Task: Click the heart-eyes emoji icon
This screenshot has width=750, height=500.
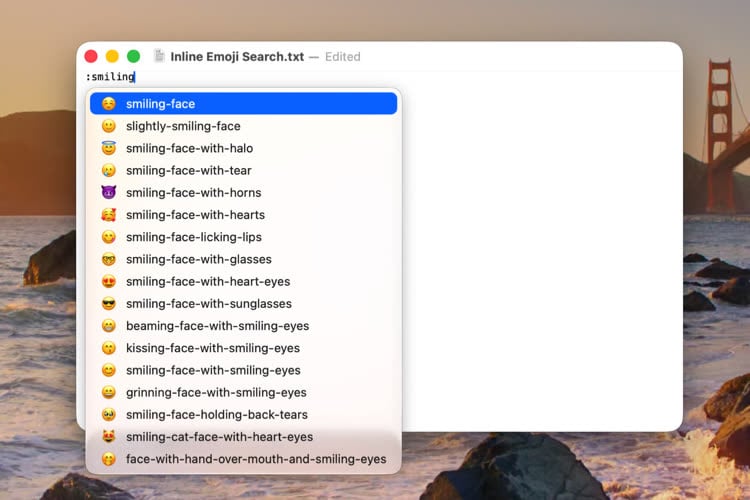Action: coord(109,281)
